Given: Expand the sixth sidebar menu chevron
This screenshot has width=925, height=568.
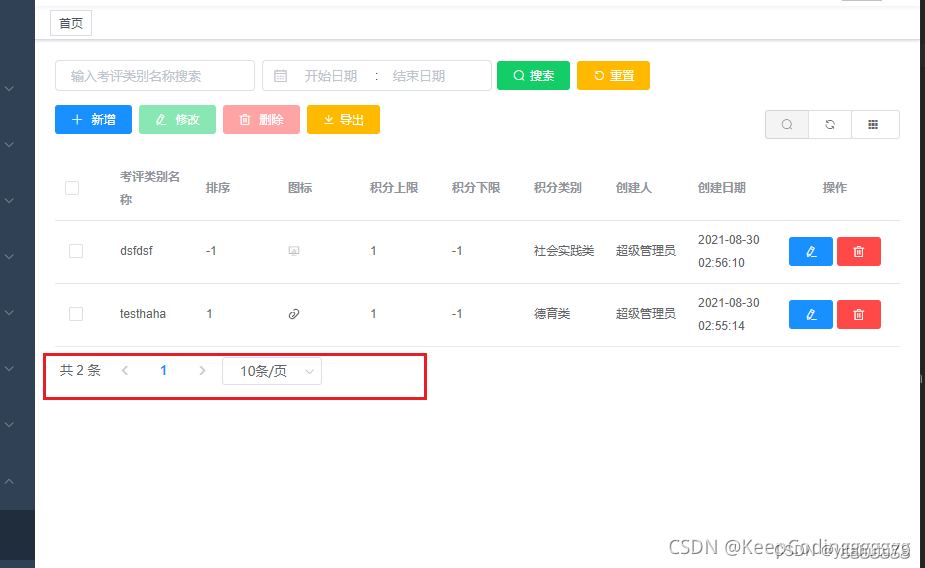Looking at the screenshot, I should click(x=9, y=369).
